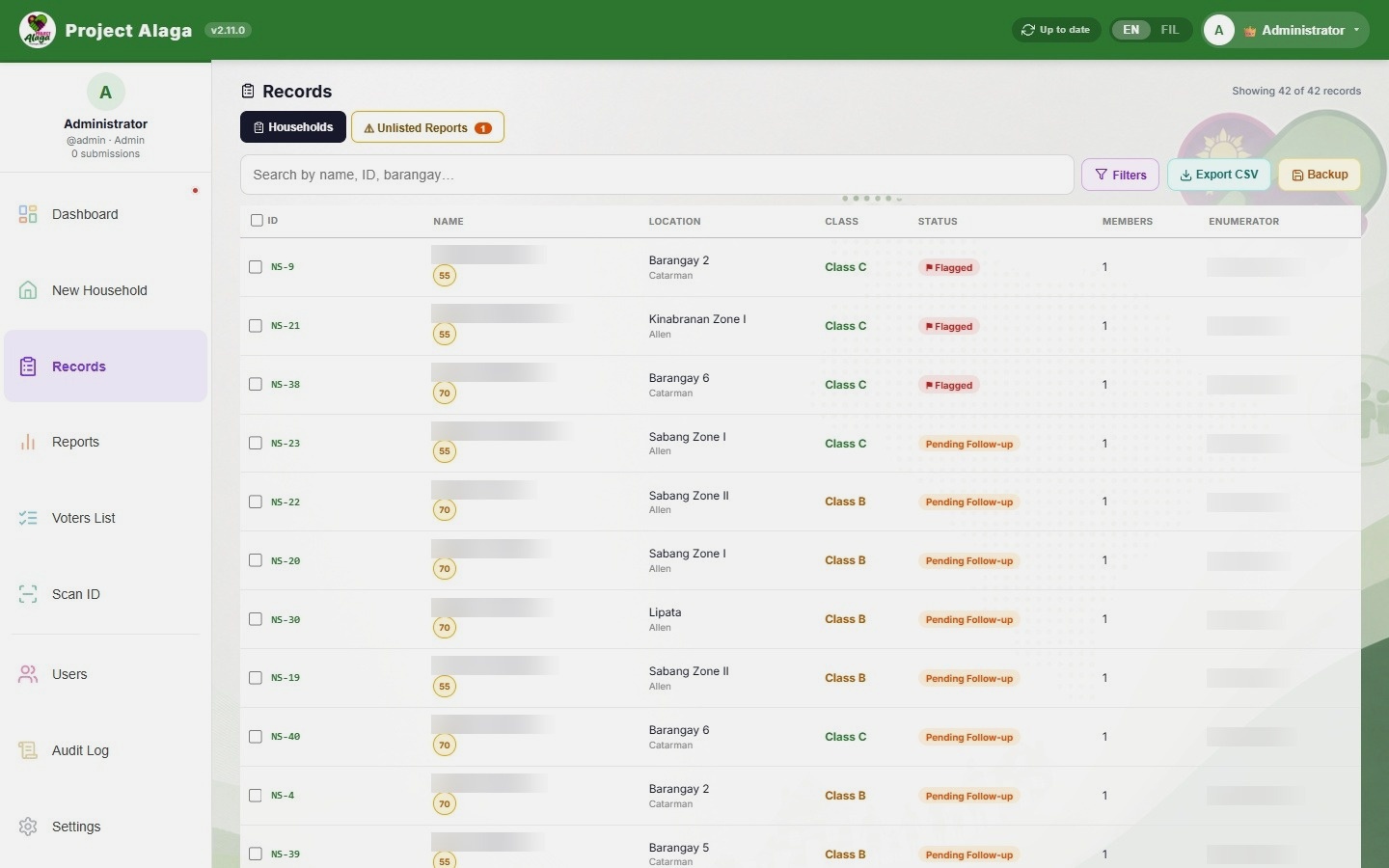Click the age 70 badge in NS-30 row
This screenshot has height=868, width=1389.
(x=444, y=628)
